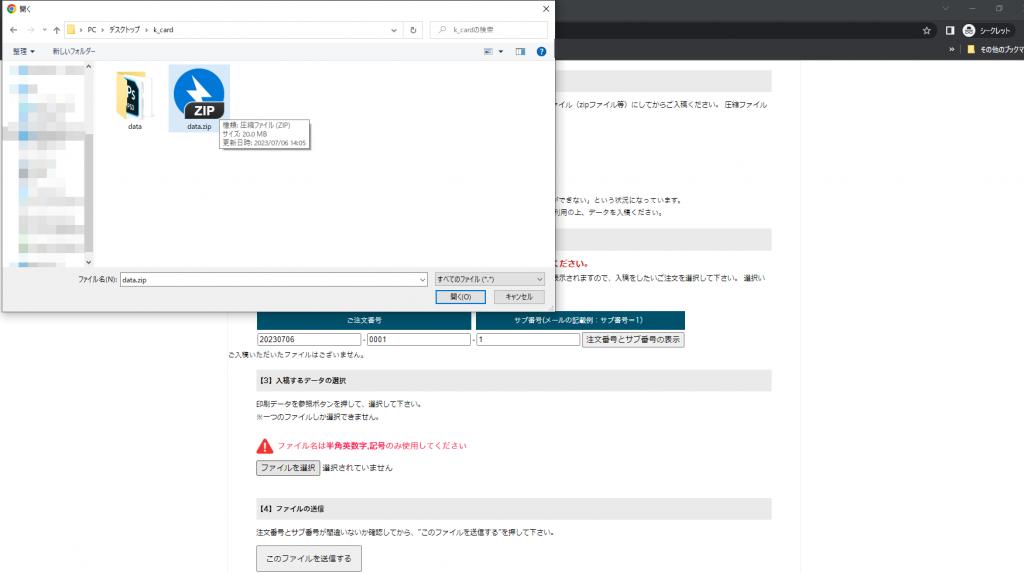Open Chrome side panel icon
The image size is (1024, 573).
click(948, 31)
